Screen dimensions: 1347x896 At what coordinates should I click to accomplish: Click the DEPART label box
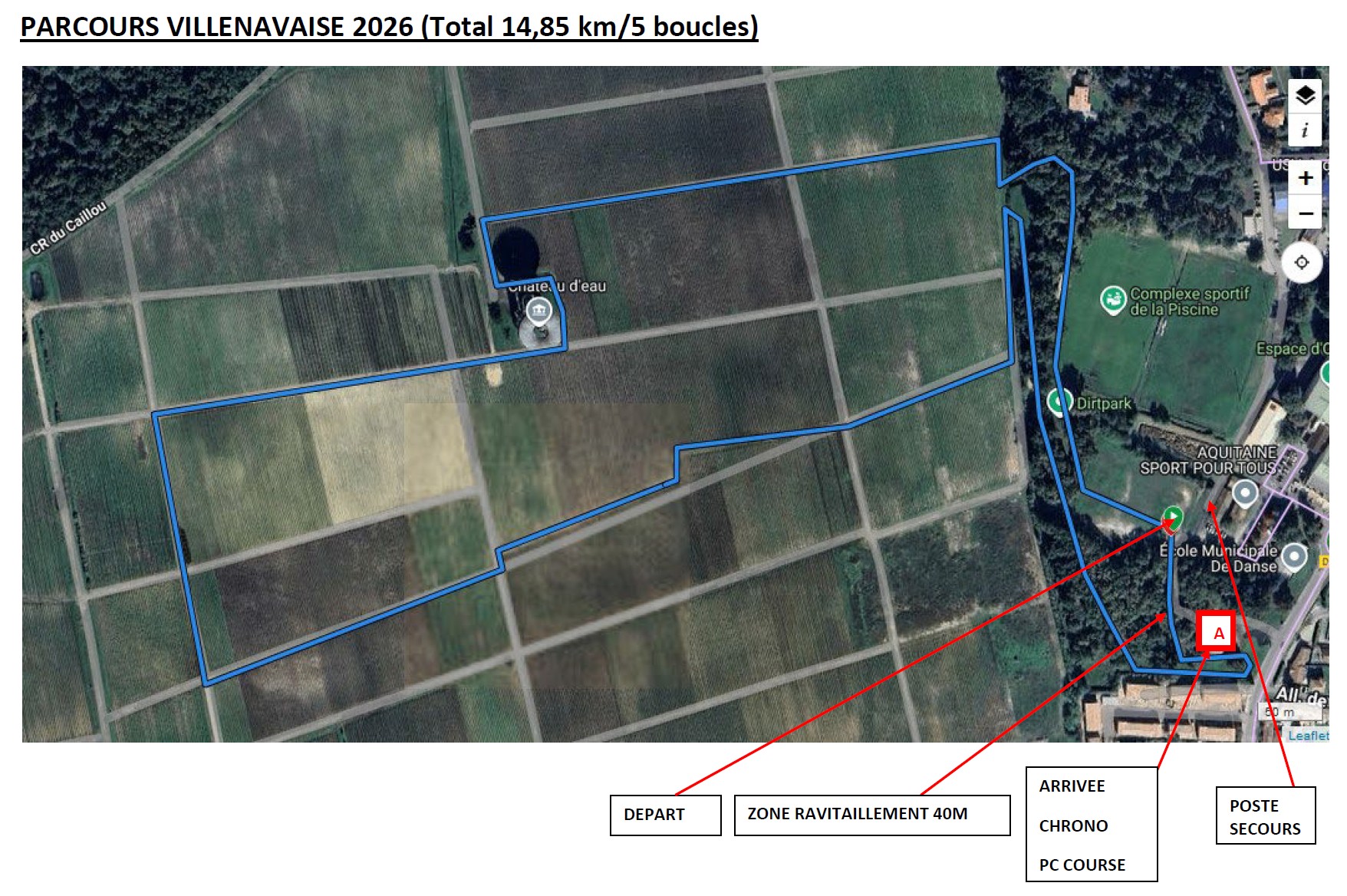click(x=665, y=815)
